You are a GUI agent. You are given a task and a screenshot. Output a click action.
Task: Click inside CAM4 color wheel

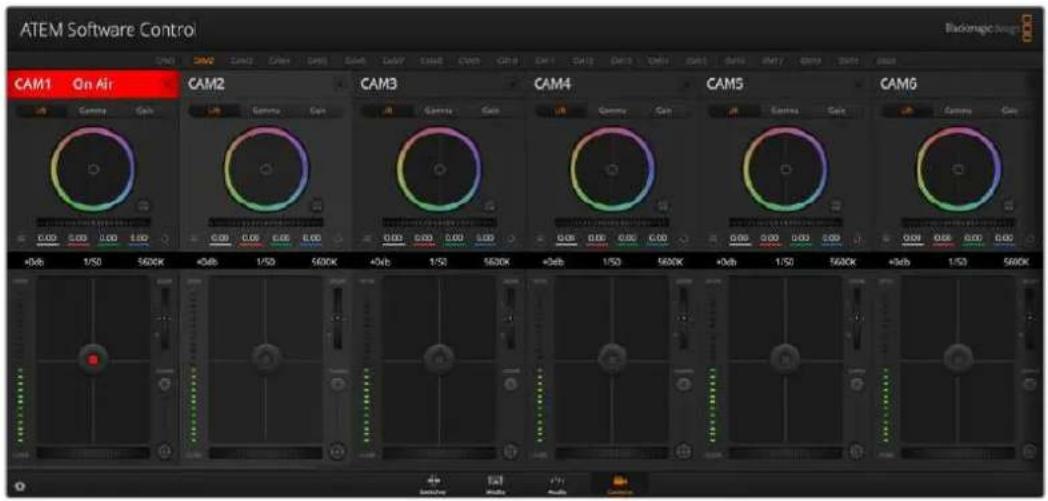click(612, 169)
